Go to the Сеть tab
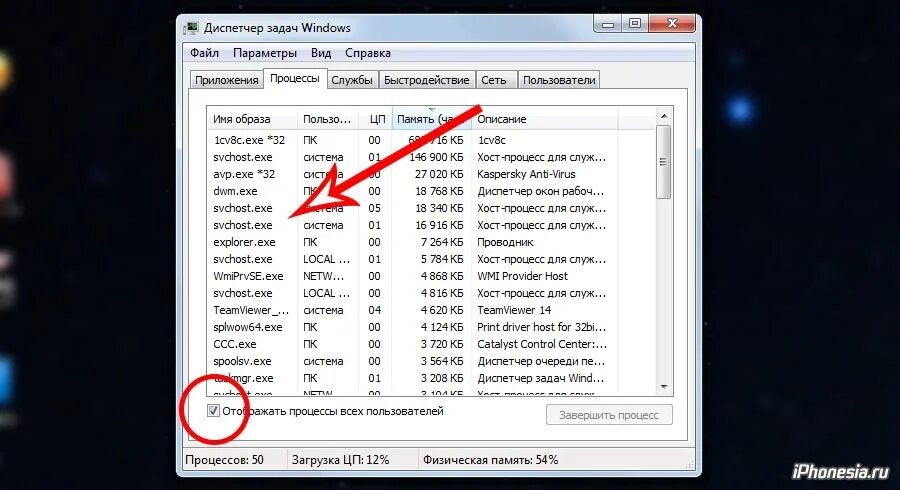 (x=494, y=80)
